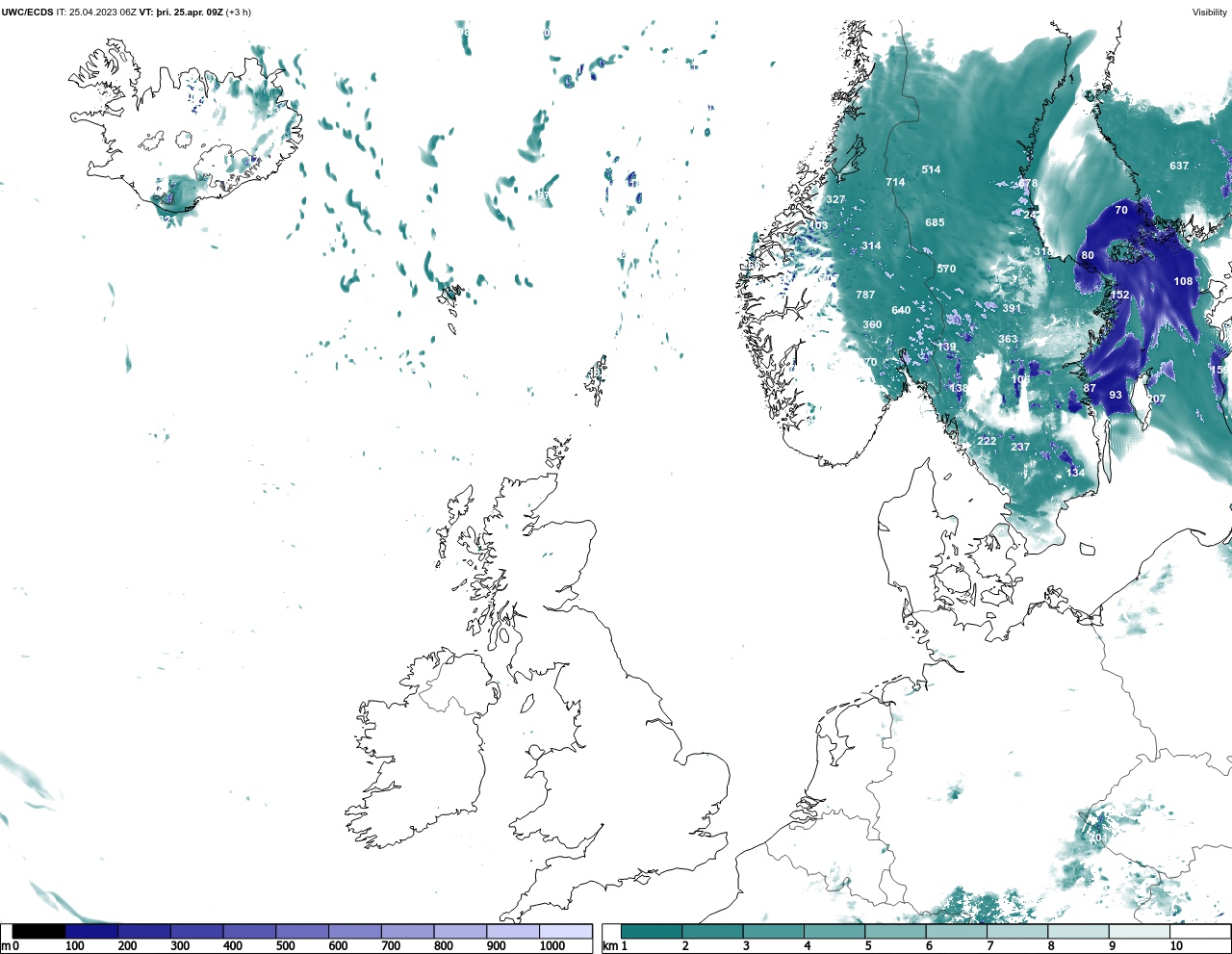Click the '500' label on metre legend
Viewport: 1232px width, 954px height.
point(285,946)
